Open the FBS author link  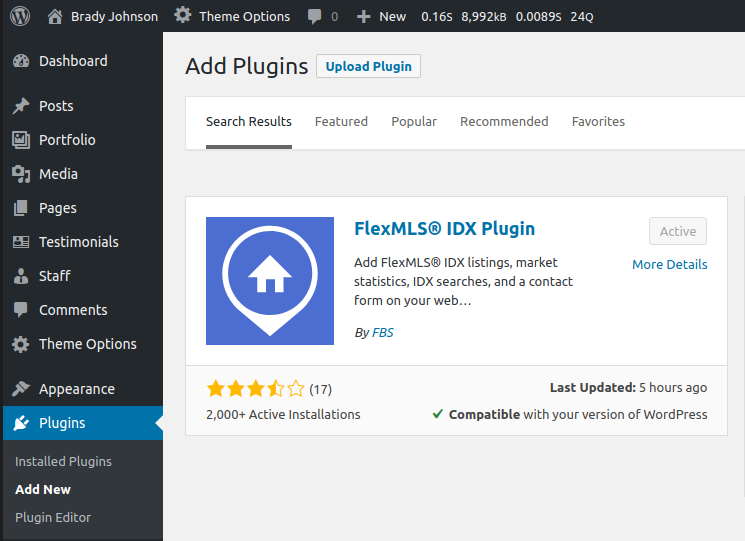point(382,332)
